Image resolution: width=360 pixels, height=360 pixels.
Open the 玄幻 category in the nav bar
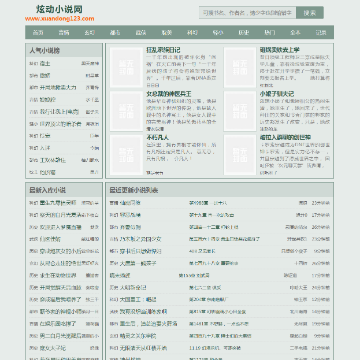point(89,33)
